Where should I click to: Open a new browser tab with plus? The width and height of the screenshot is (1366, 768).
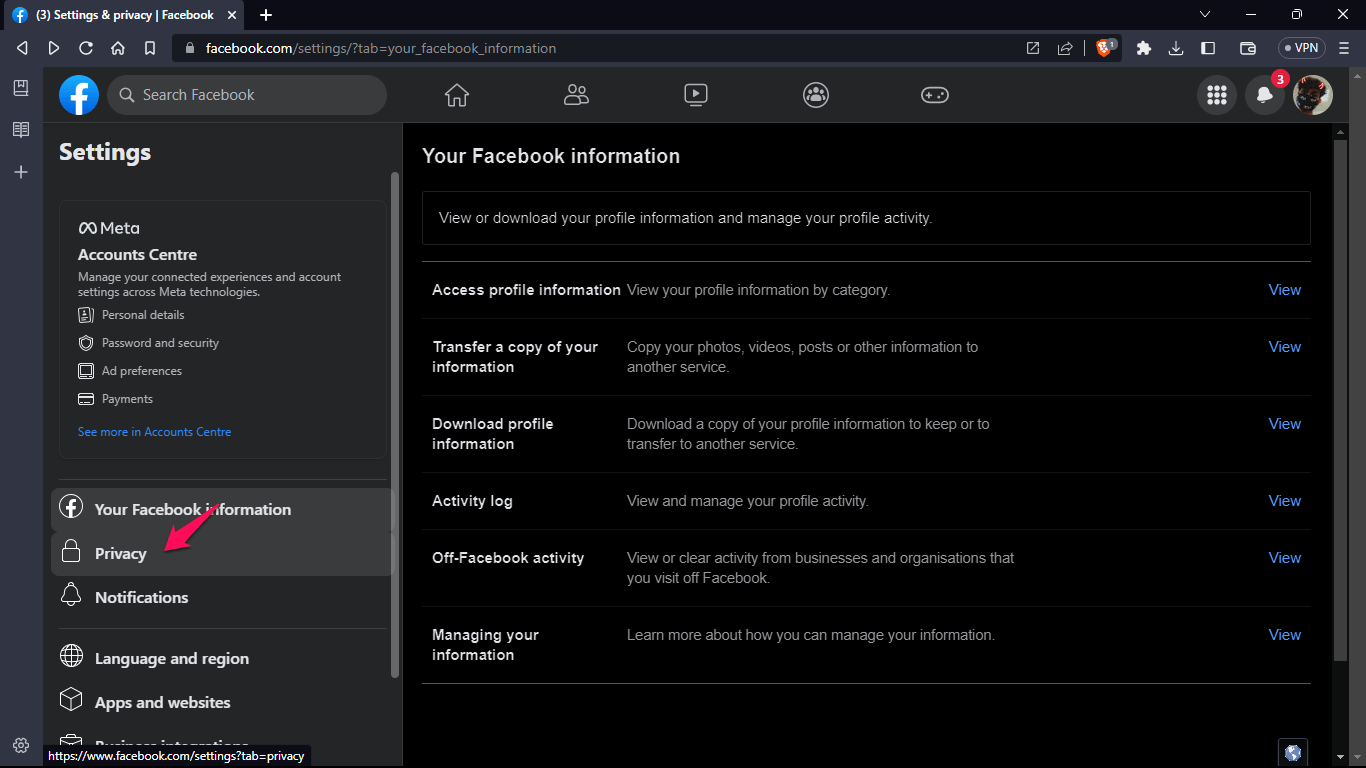coord(266,15)
